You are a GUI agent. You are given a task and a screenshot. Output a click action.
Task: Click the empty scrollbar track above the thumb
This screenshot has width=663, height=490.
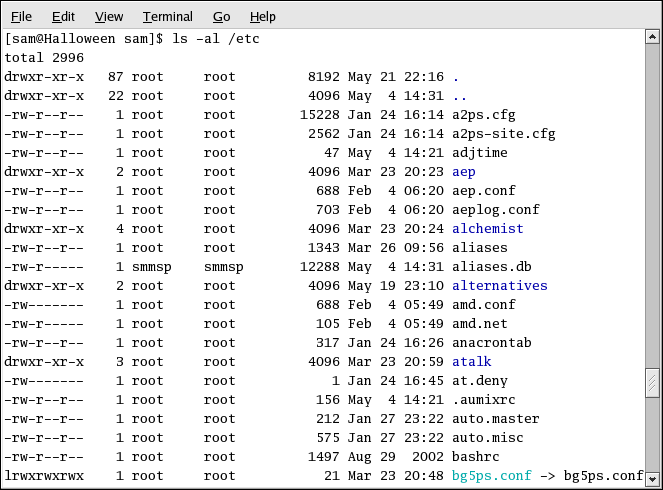click(x=652, y=200)
